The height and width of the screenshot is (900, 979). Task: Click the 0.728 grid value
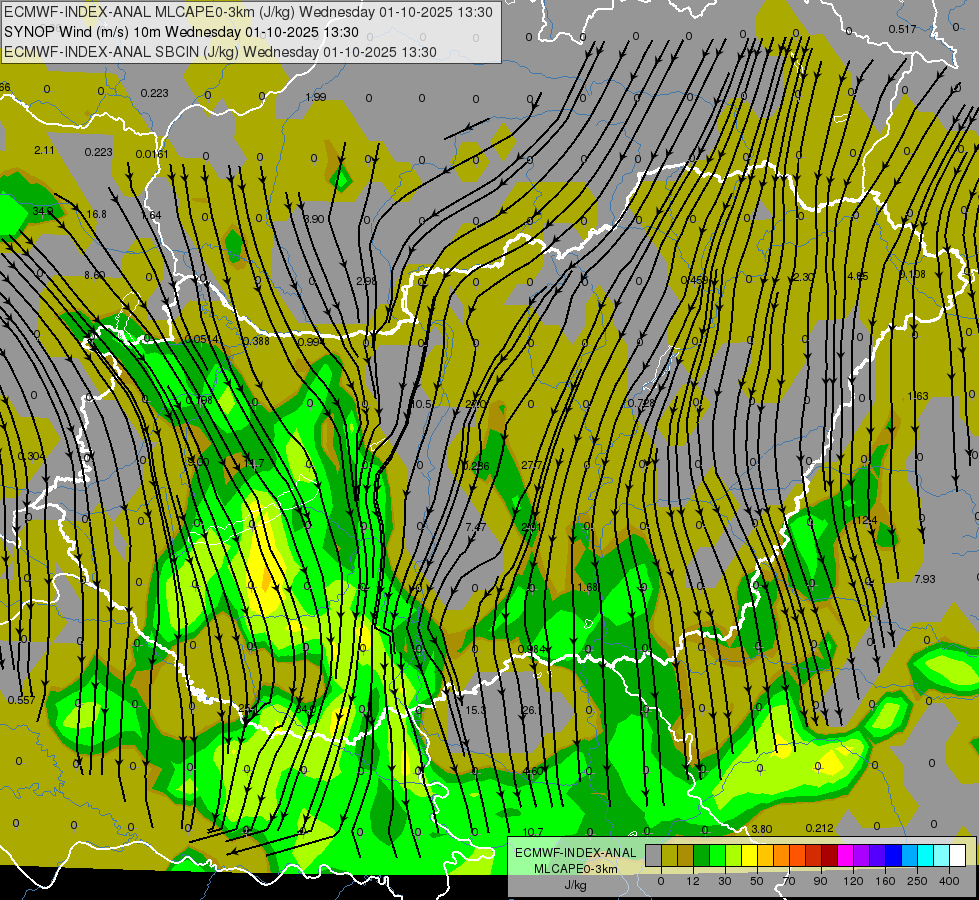coord(641,403)
